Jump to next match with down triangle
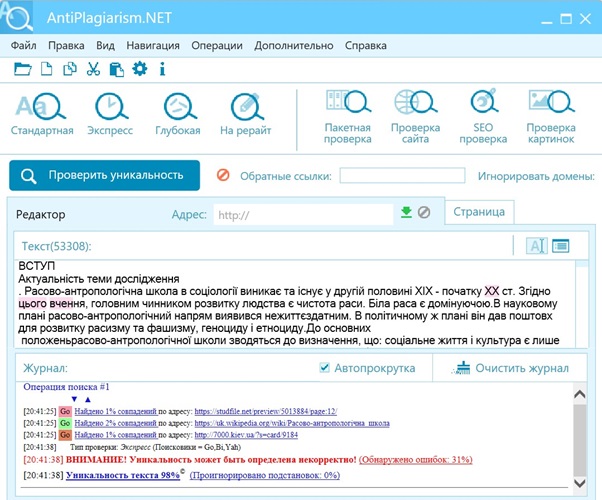The image size is (602, 500). point(74,399)
